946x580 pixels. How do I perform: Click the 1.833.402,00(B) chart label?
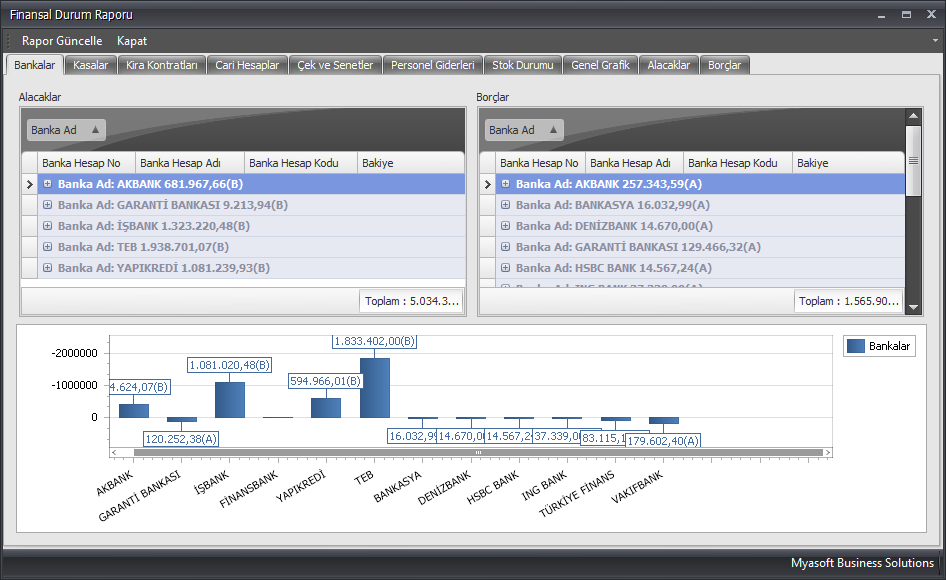(x=375, y=341)
